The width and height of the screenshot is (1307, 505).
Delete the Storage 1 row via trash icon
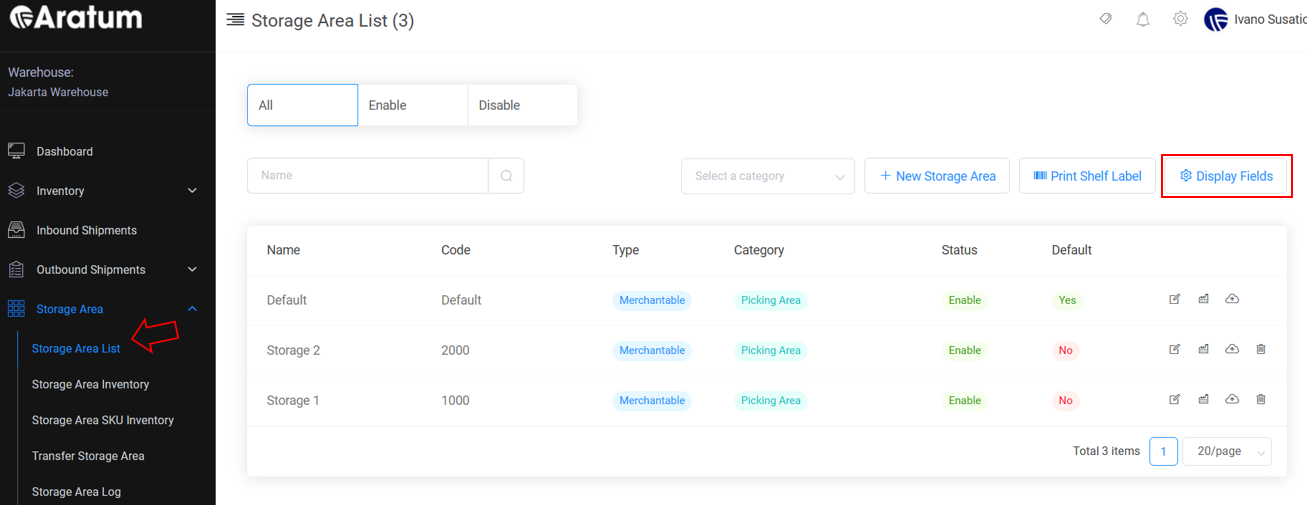pos(1260,399)
